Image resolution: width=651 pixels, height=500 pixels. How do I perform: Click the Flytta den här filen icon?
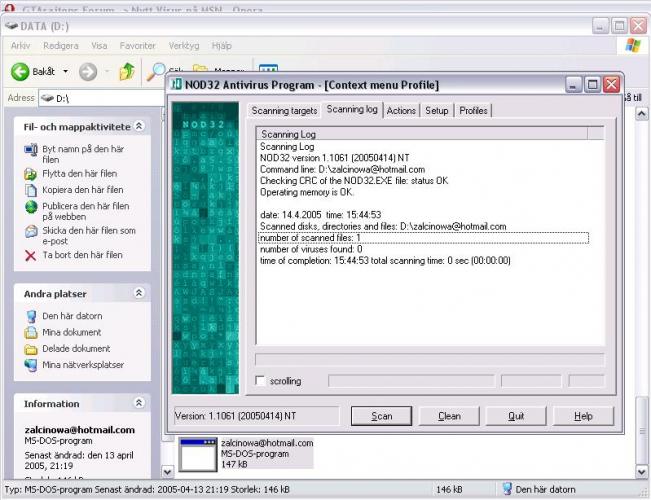click(31, 173)
